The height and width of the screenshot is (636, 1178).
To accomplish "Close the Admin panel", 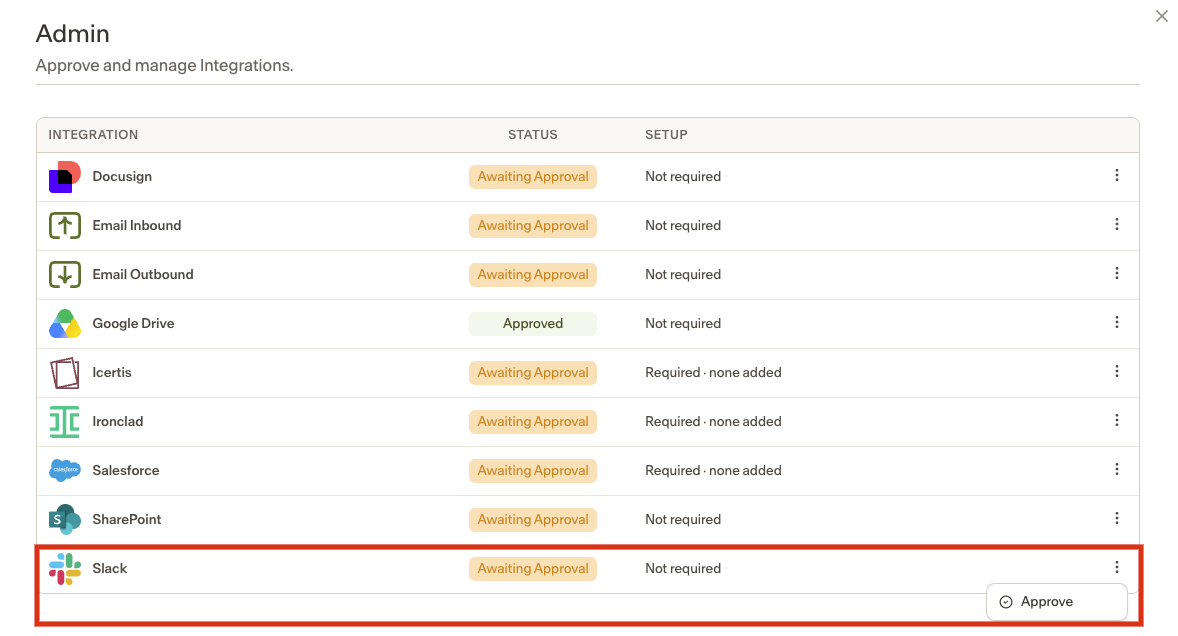I will click(x=1161, y=16).
